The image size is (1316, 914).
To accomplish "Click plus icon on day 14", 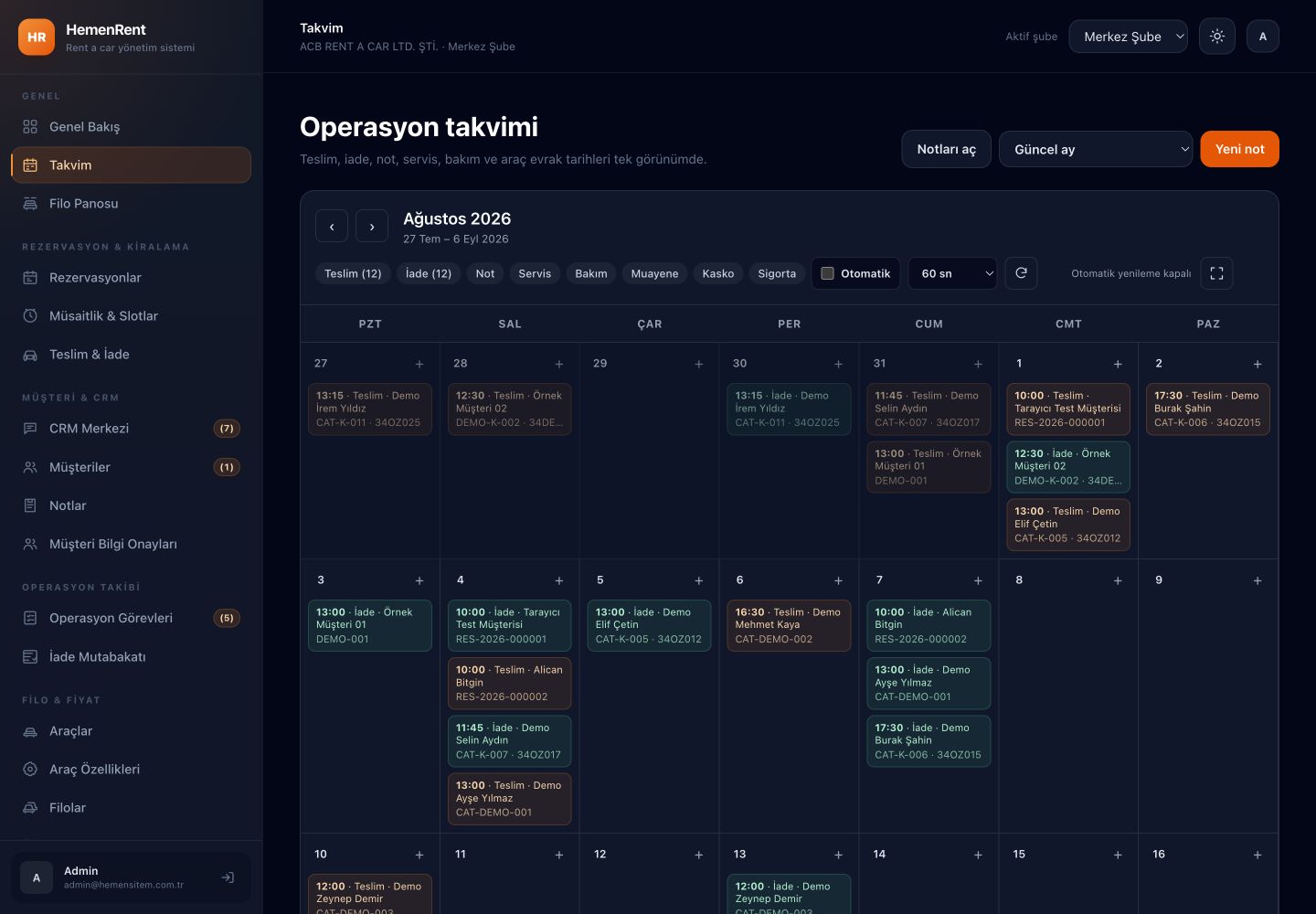I will (x=978, y=855).
